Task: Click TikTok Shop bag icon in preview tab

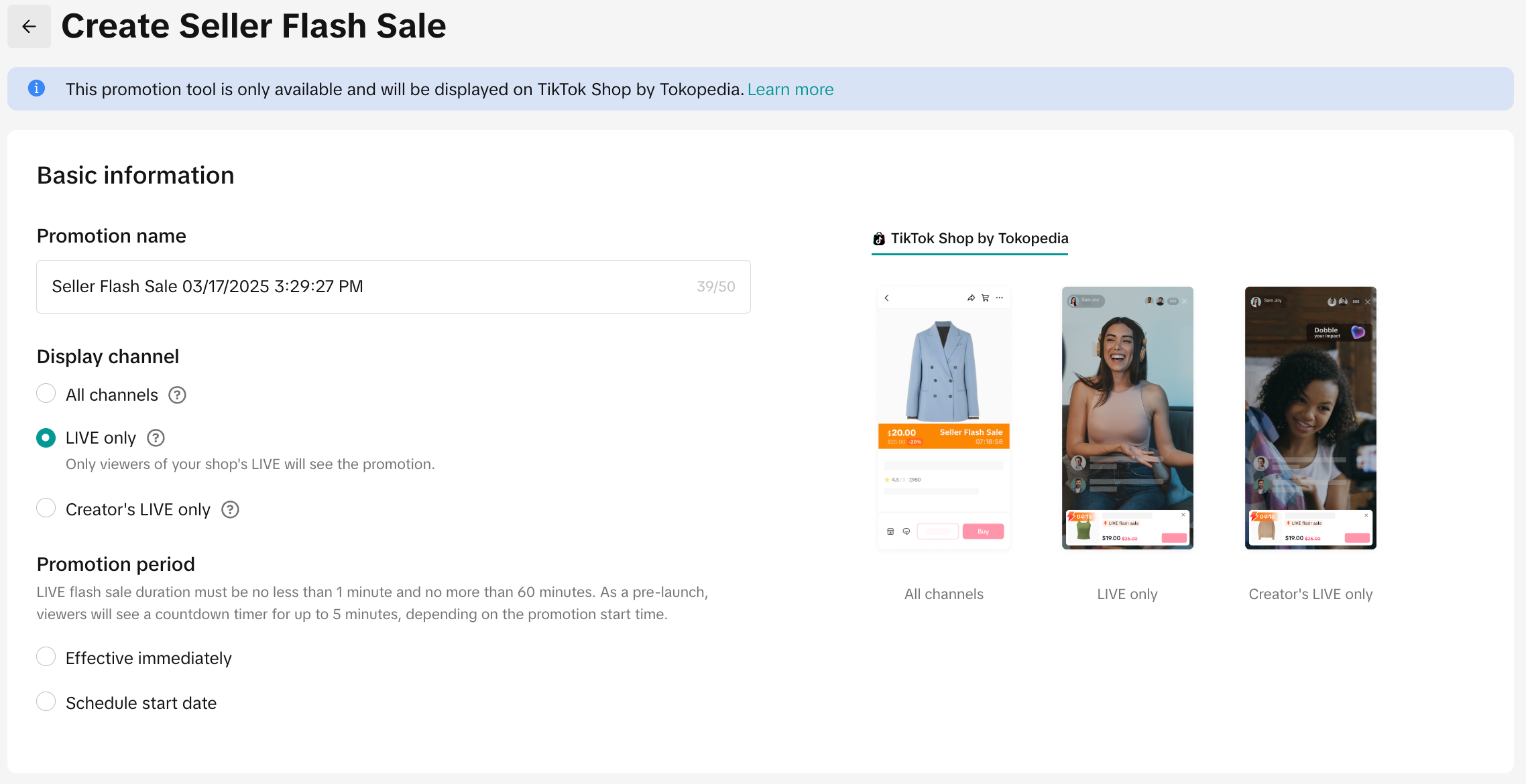Action: coord(878,239)
